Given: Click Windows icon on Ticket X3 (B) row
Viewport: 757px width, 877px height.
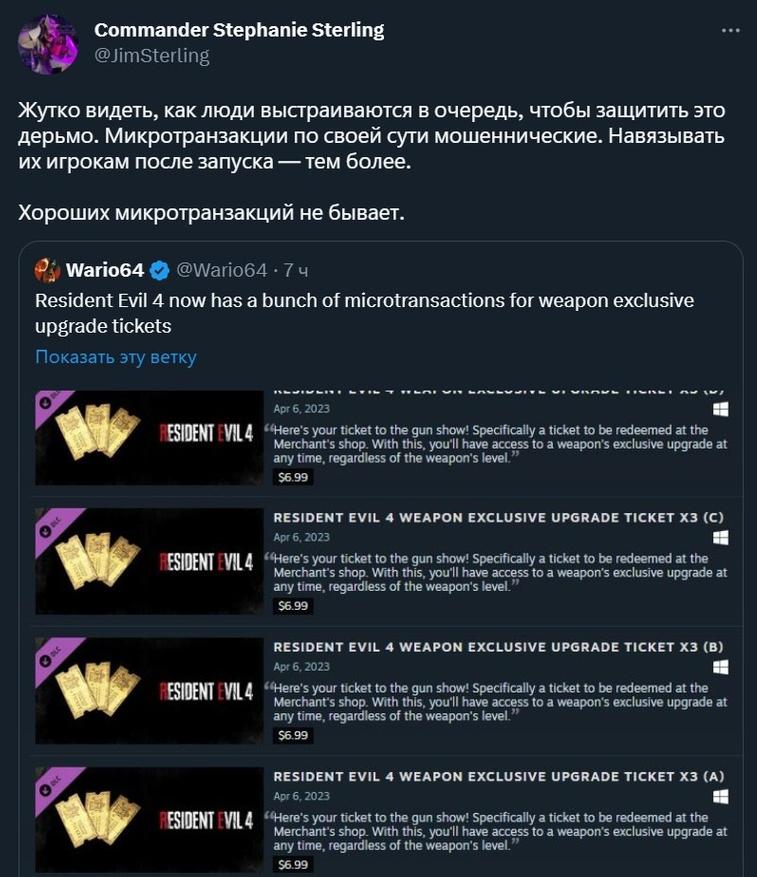Looking at the screenshot, I should [721, 667].
